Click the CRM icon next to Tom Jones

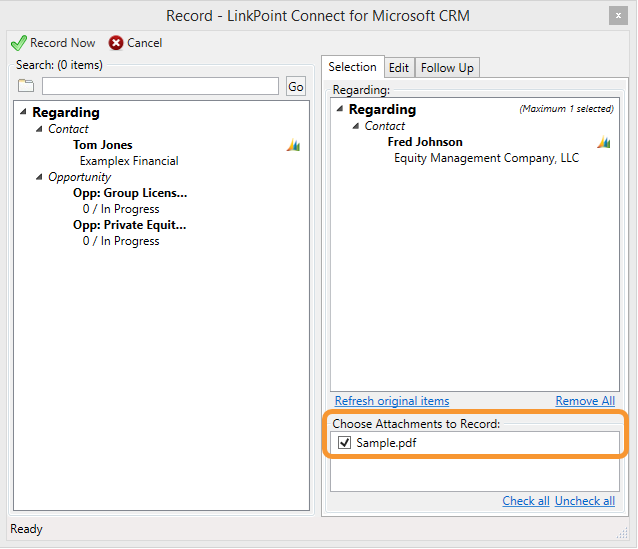point(293,145)
